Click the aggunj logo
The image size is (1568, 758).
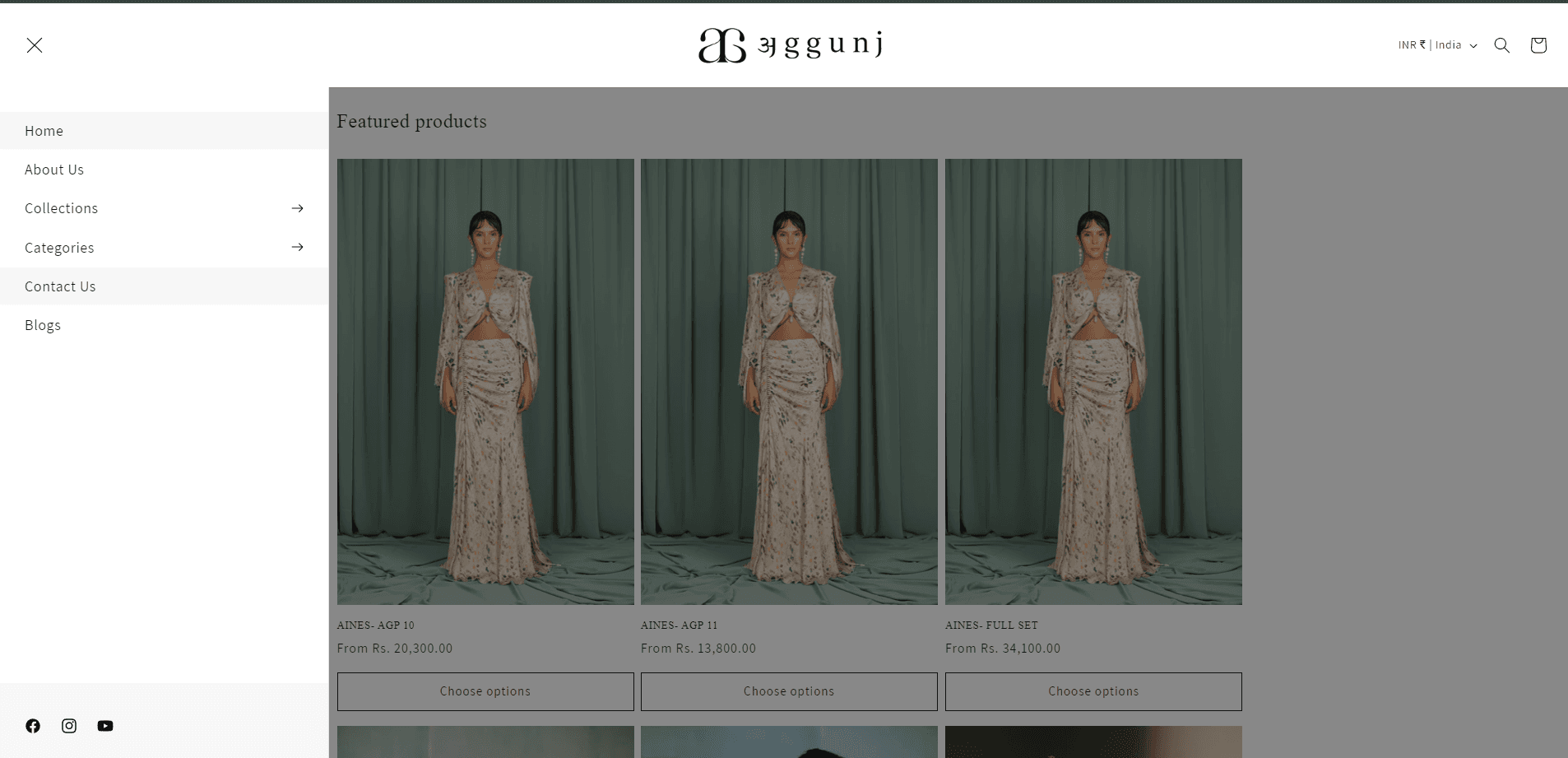click(791, 45)
